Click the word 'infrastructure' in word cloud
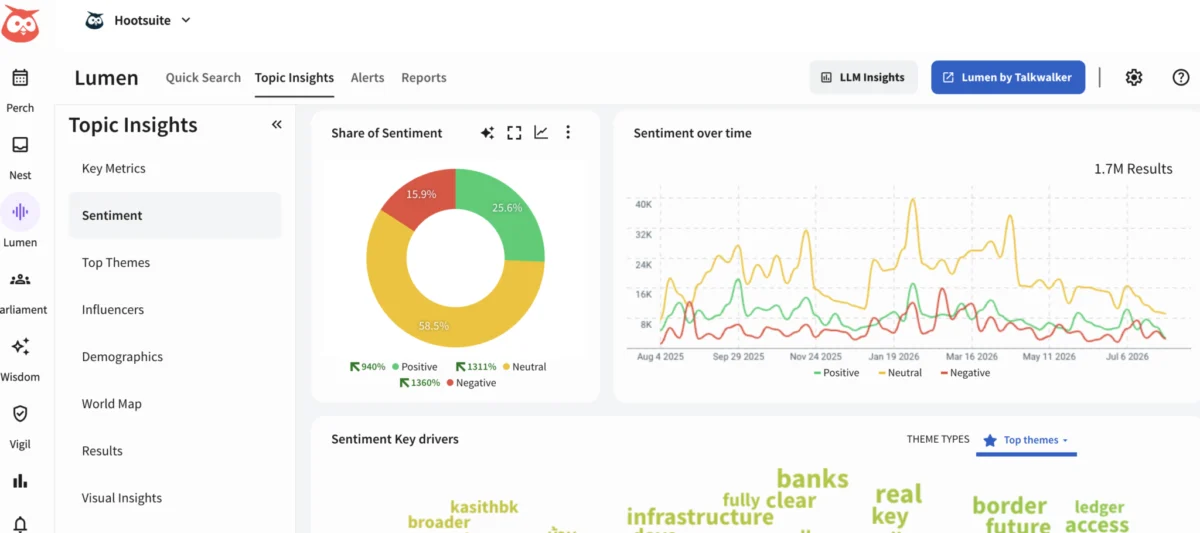This screenshot has width=1200, height=533. pos(700,517)
